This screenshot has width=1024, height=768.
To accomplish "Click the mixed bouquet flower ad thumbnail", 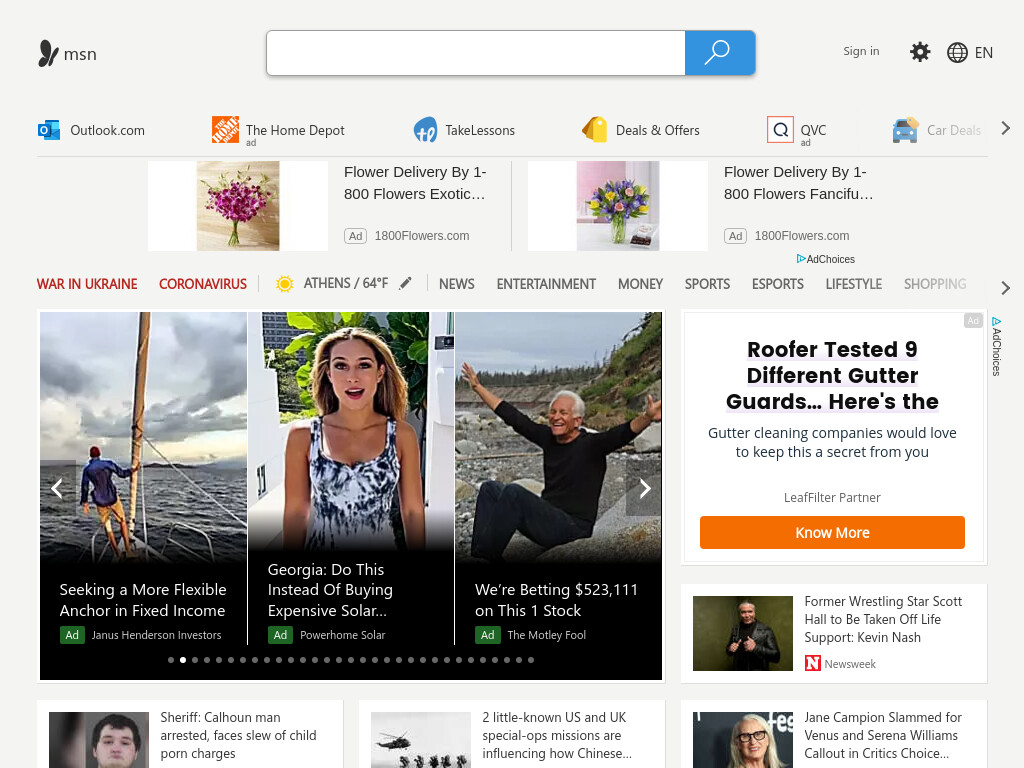I will click(618, 206).
